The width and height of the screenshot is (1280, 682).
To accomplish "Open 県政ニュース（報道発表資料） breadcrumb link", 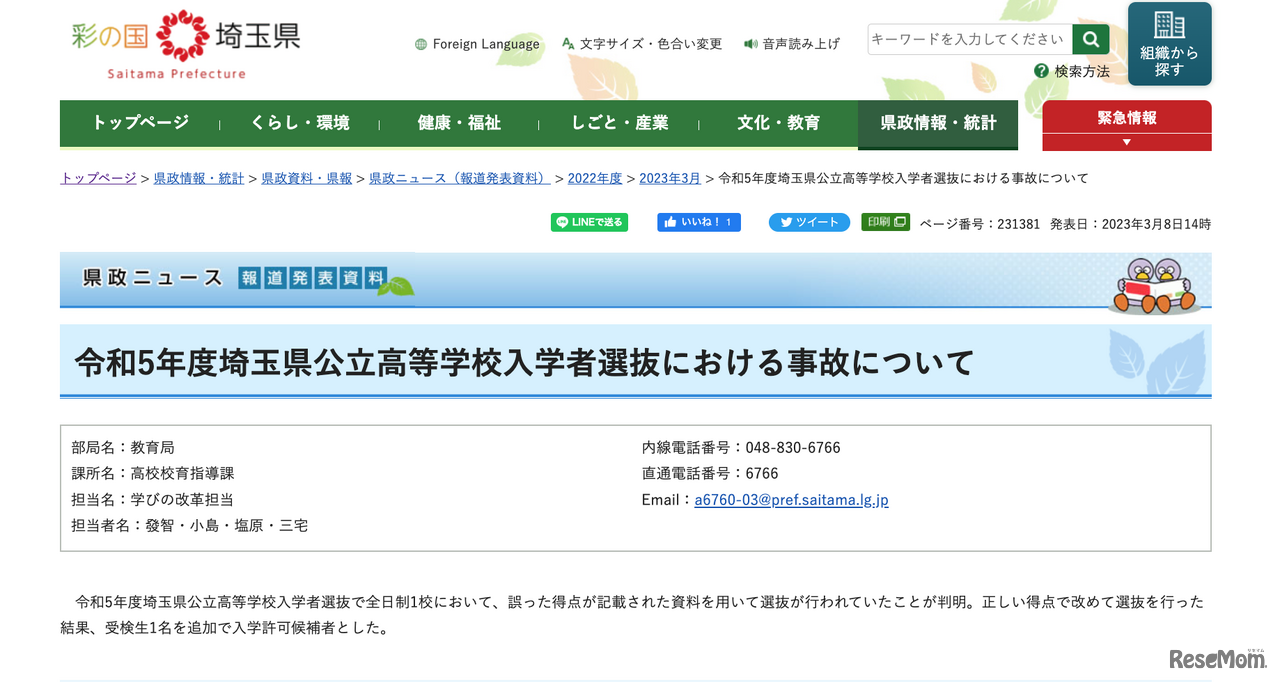I will [460, 178].
